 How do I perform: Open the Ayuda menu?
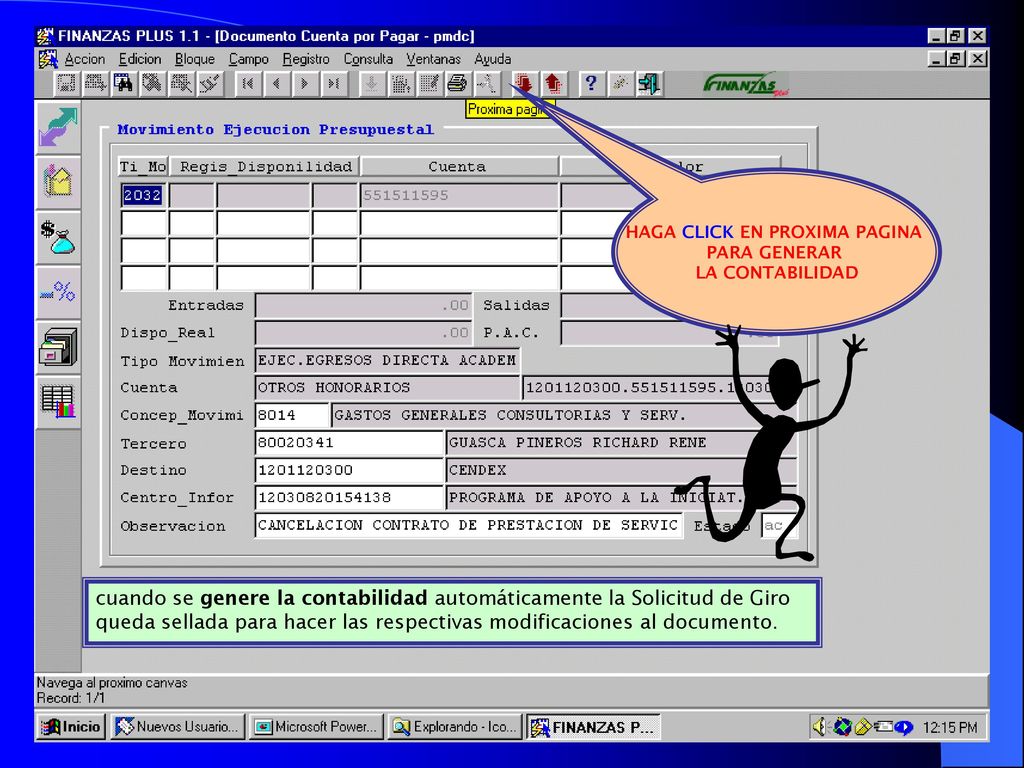click(x=492, y=59)
